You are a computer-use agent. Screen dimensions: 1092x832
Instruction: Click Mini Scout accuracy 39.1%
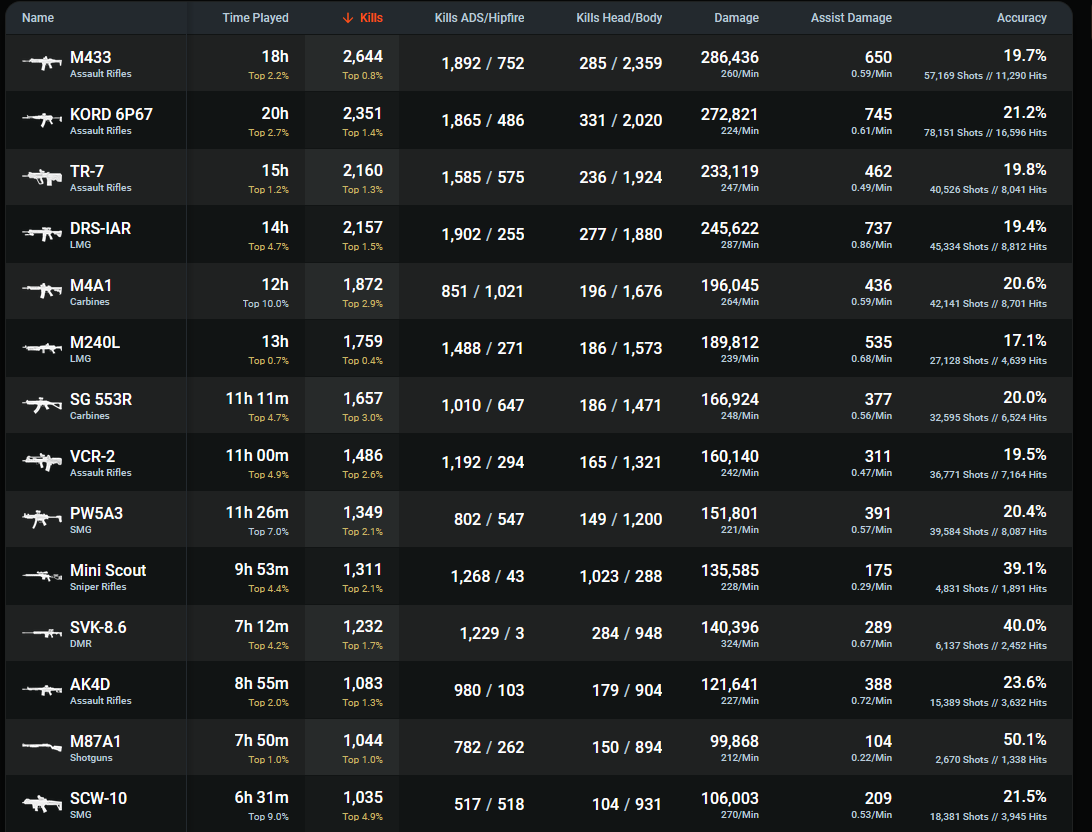pyautogui.click(x=1024, y=569)
